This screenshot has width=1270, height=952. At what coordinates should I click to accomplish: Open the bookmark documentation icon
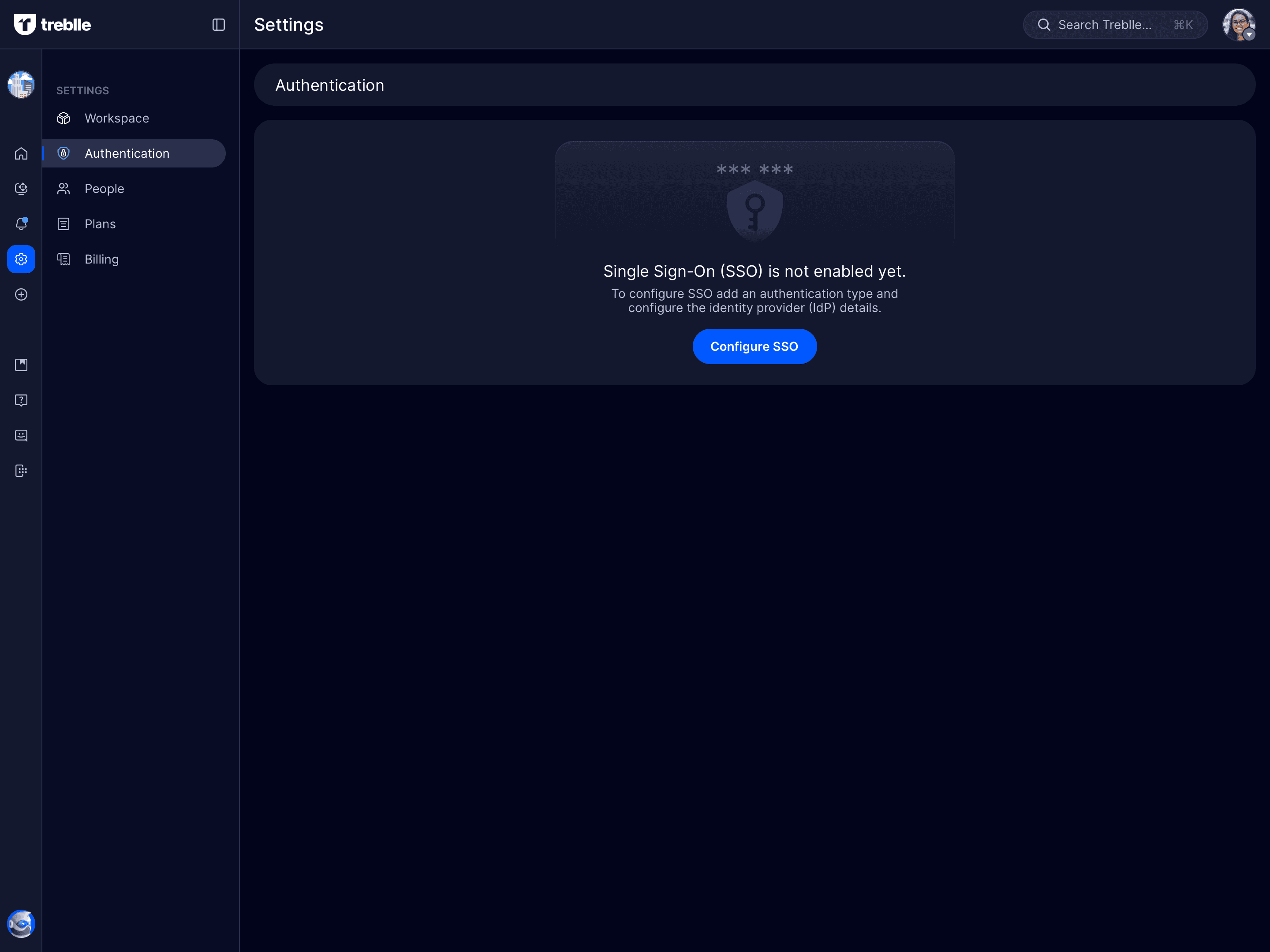pyautogui.click(x=21, y=365)
